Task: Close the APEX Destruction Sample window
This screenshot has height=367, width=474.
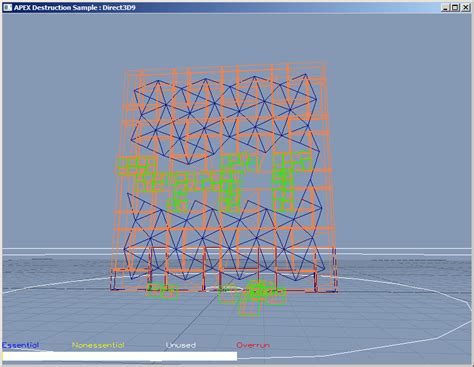Action: (466, 7)
